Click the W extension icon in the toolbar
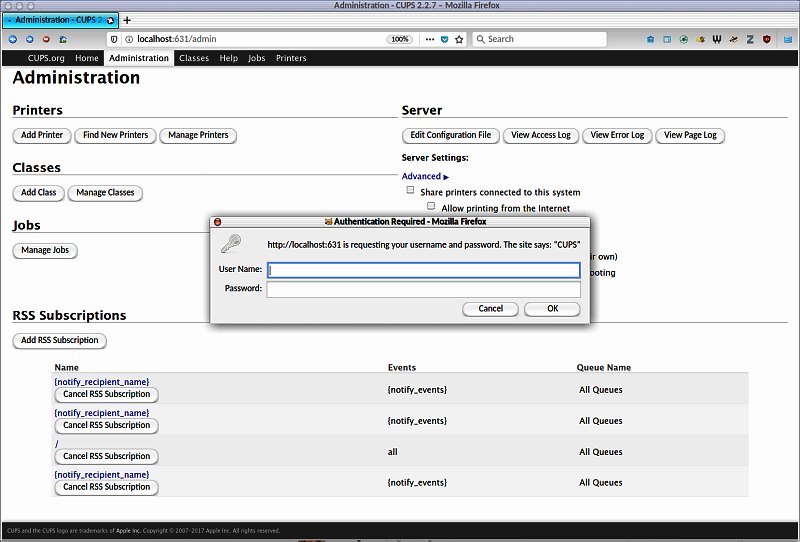The height and width of the screenshot is (542, 800). 717,39
